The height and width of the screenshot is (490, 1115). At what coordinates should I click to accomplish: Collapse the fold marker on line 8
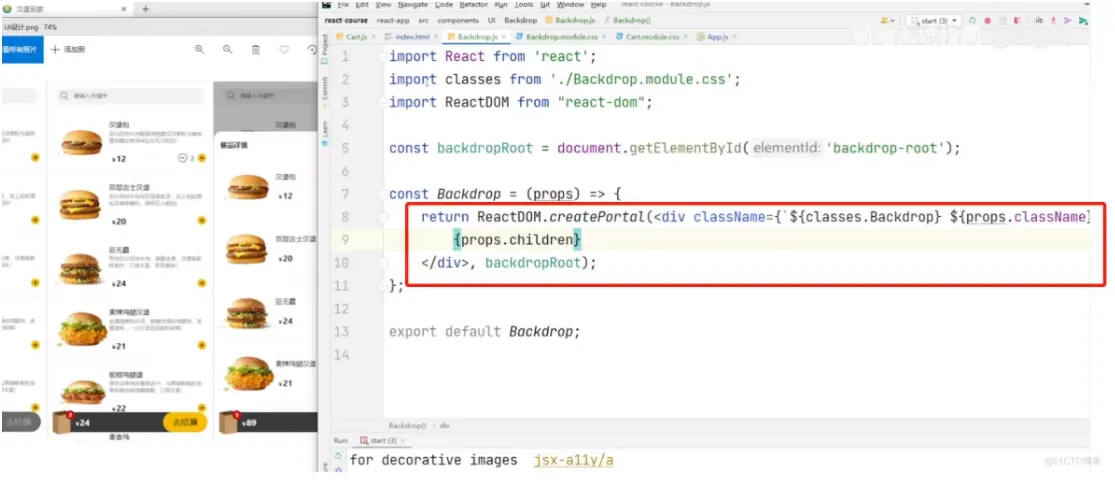pos(383,217)
